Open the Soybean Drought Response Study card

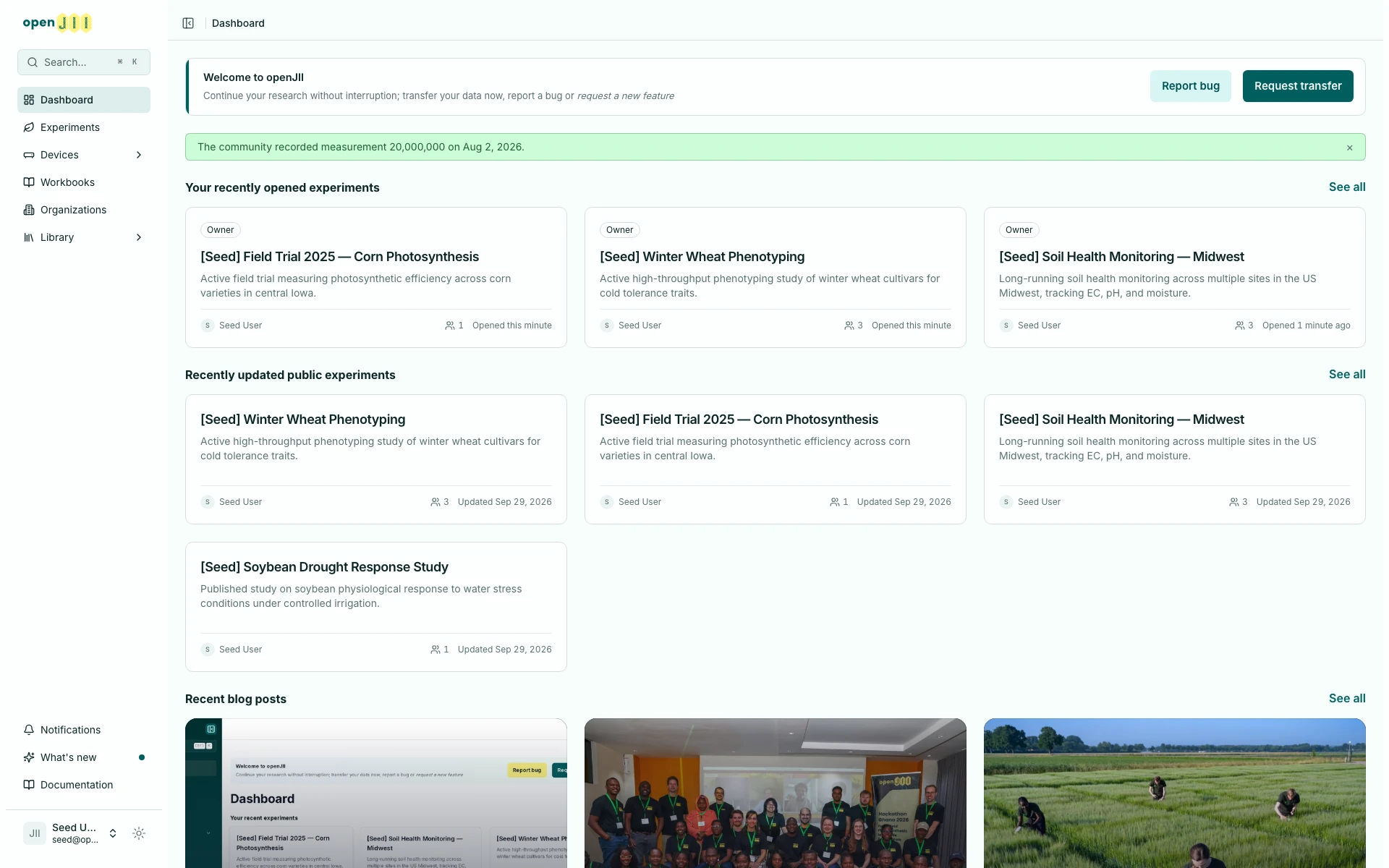[376, 607]
